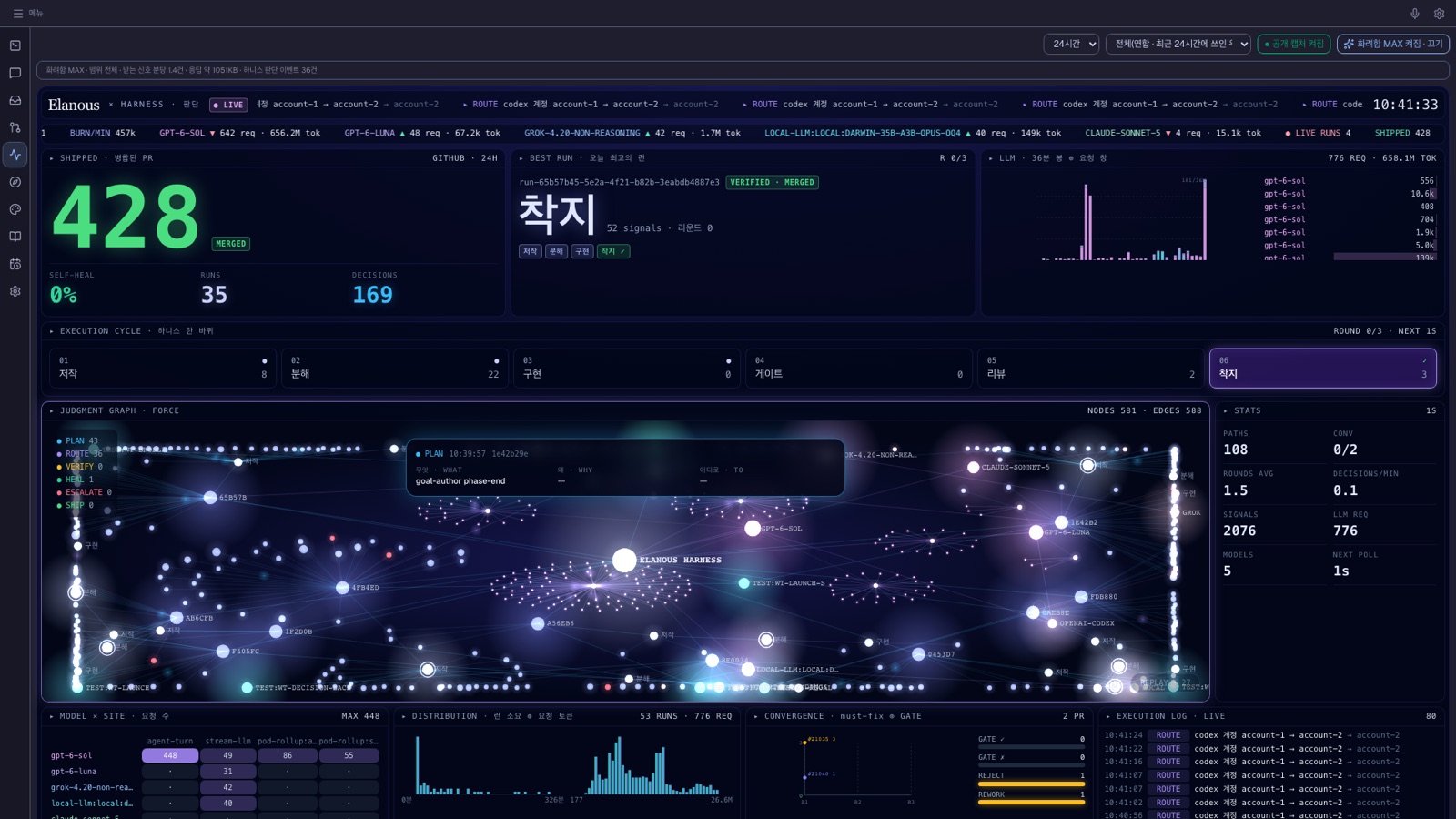
Task: Toggle the VERIFY 0 graph legend filter
Action: click(x=80, y=467)
